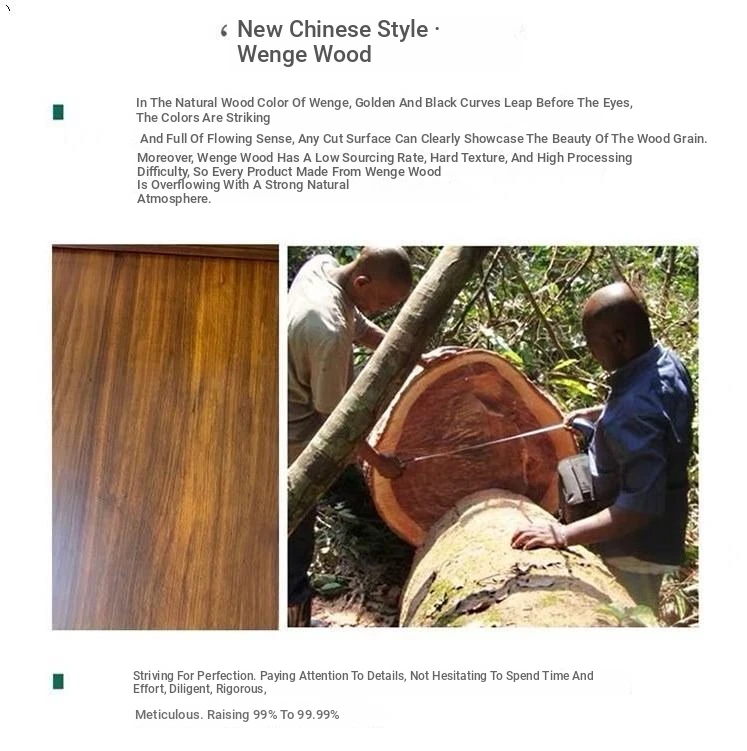The width and height of the screenshot is (747, 751).
Task: Open the polished wenge wood panel image
Action: pyautogui.click(x=165, y=437)
